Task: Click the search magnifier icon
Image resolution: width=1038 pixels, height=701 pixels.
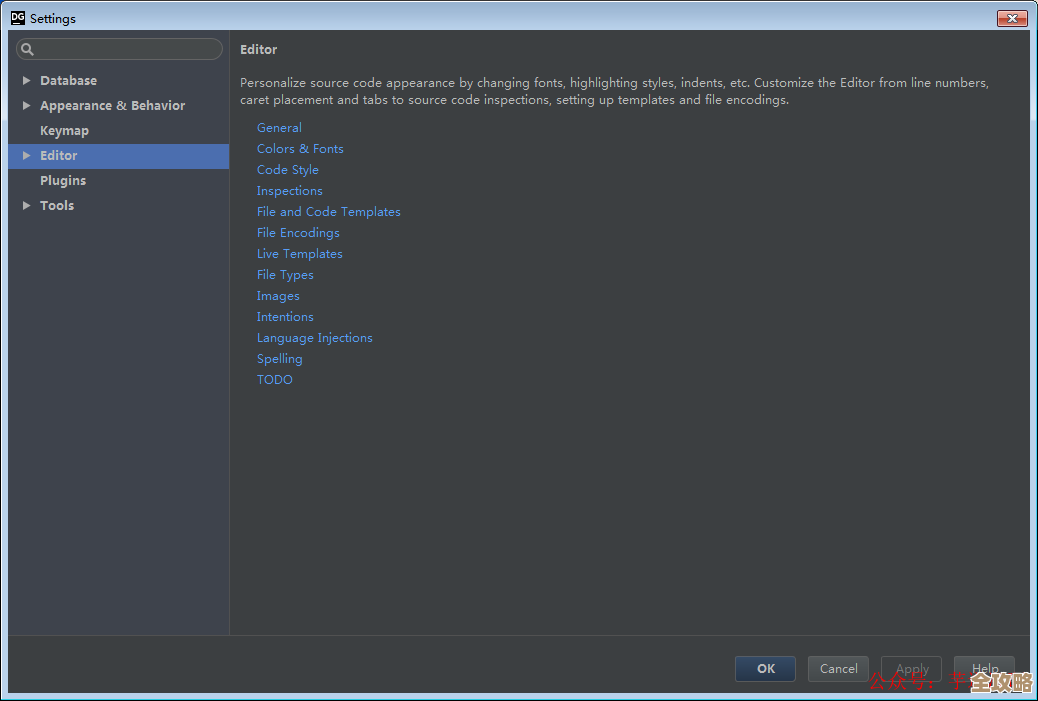Action: point(28,49)
